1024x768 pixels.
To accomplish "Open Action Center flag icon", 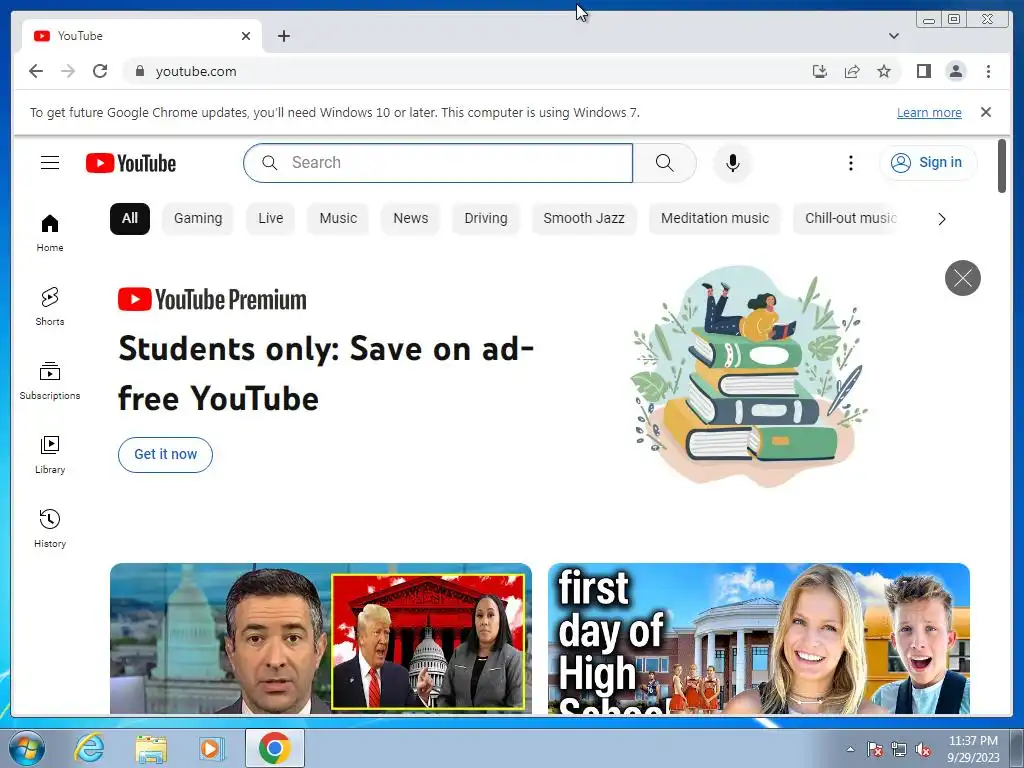I will click(x=874, y=749).
